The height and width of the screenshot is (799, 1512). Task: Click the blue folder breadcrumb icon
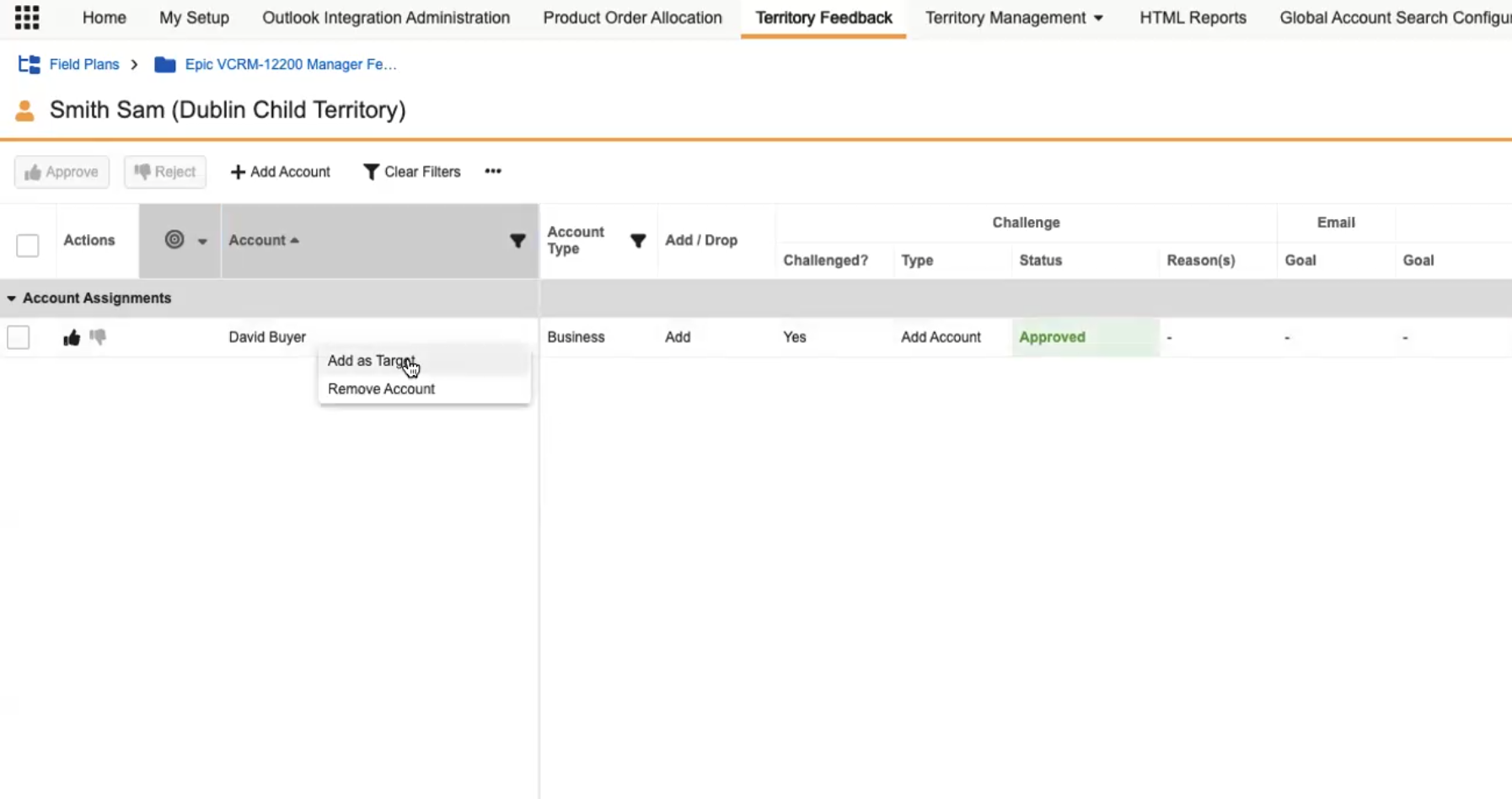(165, 65)
